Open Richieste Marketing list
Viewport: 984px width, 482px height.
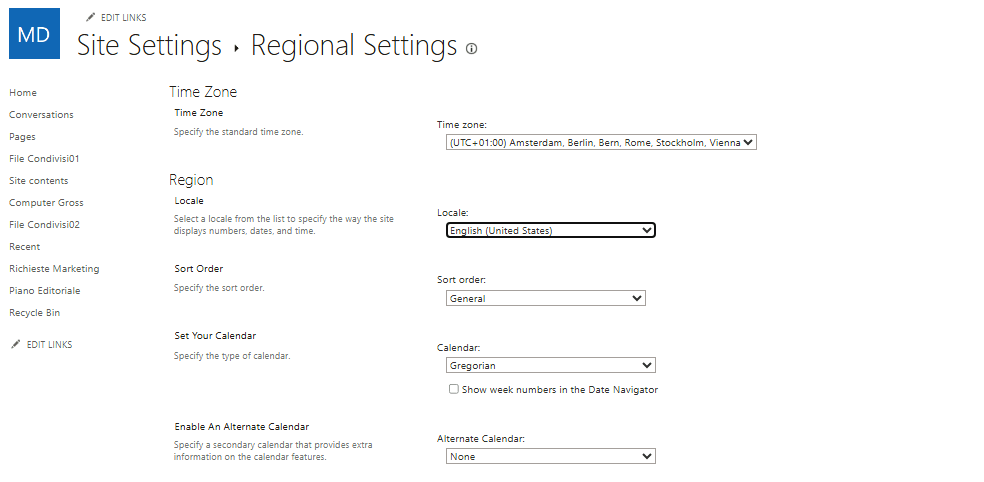coord(54,269)
